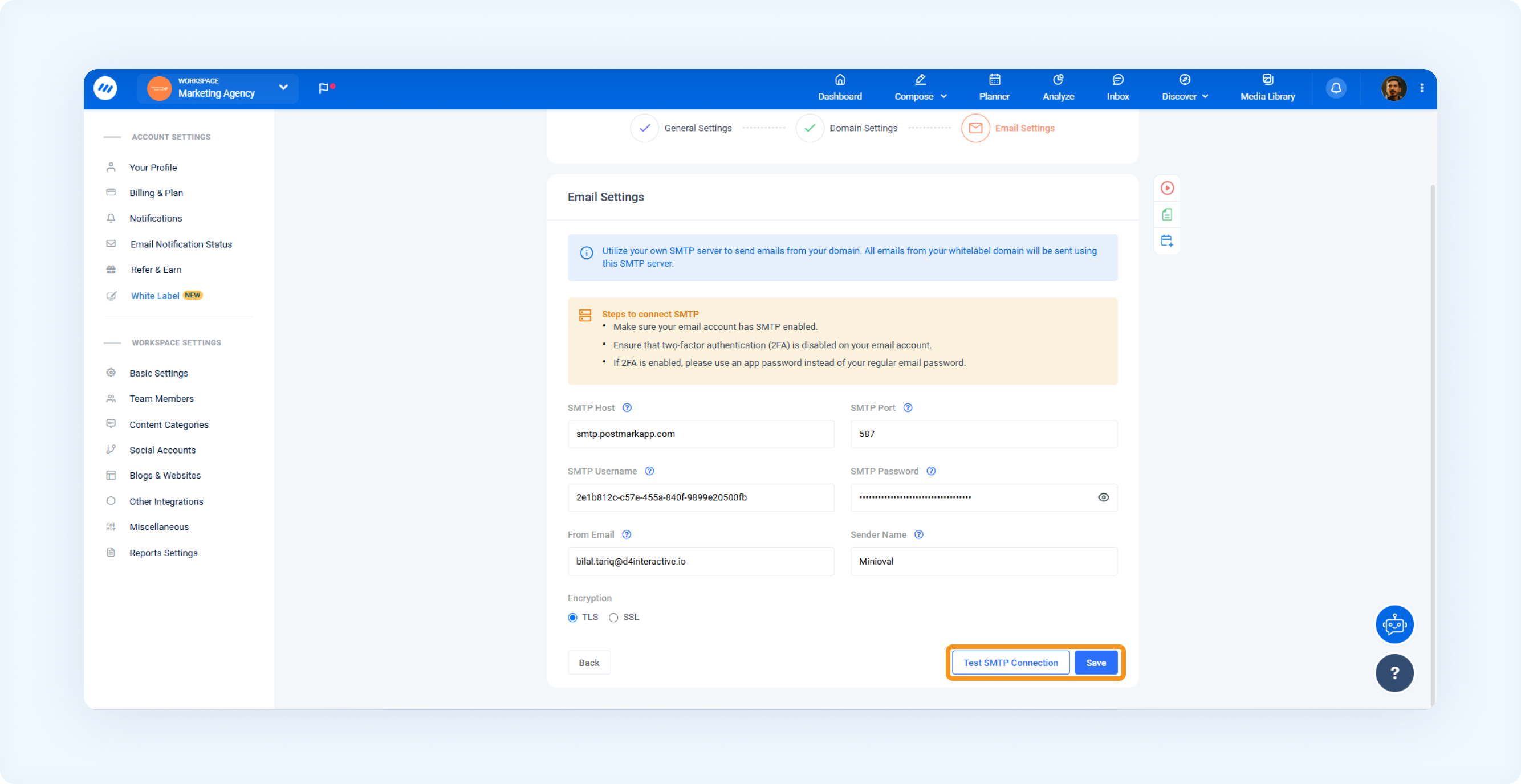The image size is (1521, 784).
Task: Click the calendar plus schedule icon
Action: click(x=1167, y=240)
